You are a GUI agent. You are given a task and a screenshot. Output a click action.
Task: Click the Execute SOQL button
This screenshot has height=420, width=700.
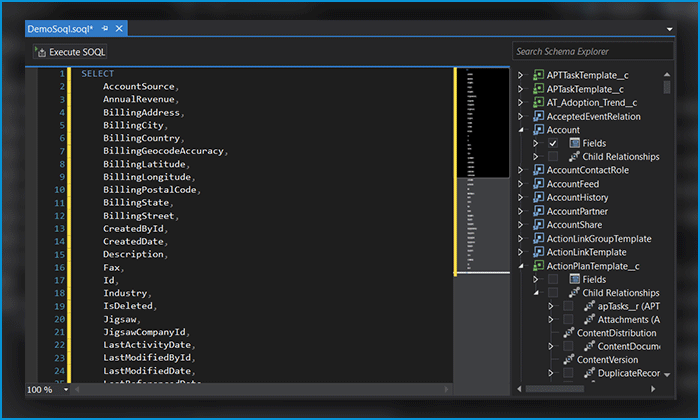click(70, 52)
